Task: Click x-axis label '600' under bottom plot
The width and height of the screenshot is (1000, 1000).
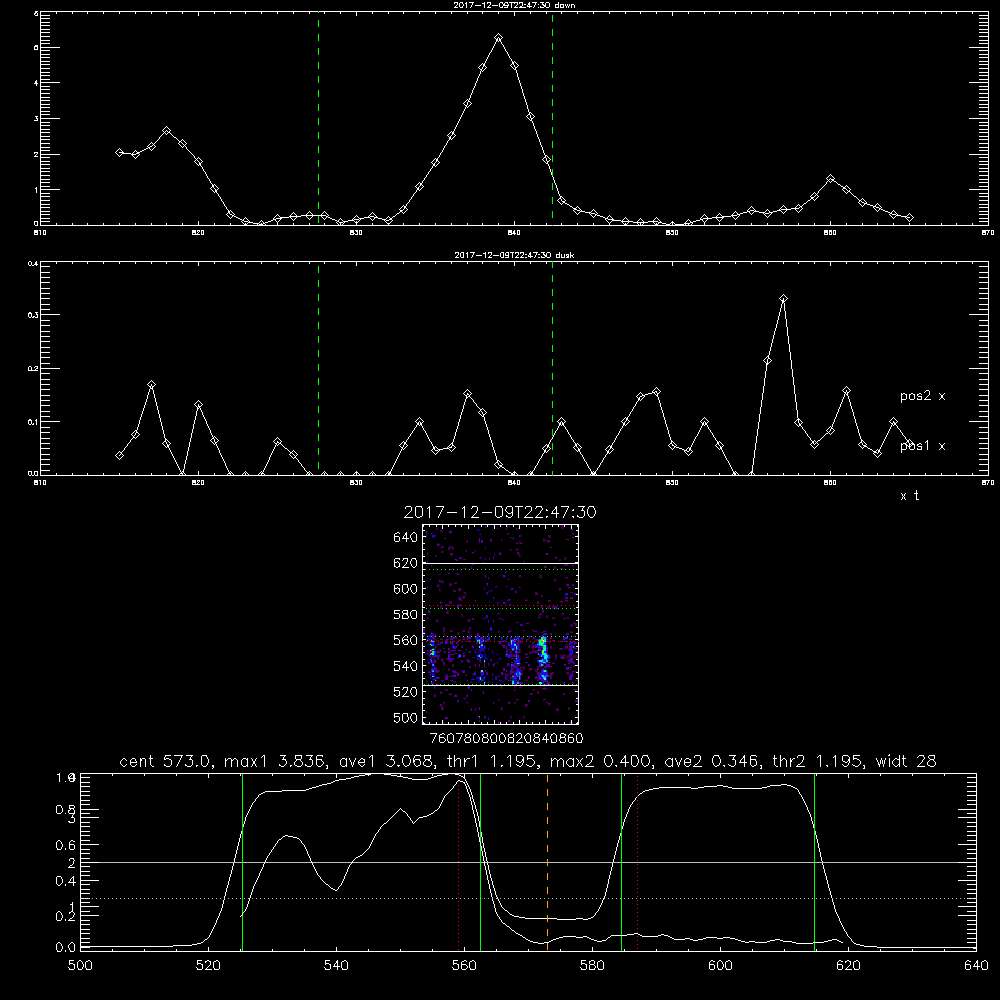Action: pyautogui.click(x=720, y=966)
